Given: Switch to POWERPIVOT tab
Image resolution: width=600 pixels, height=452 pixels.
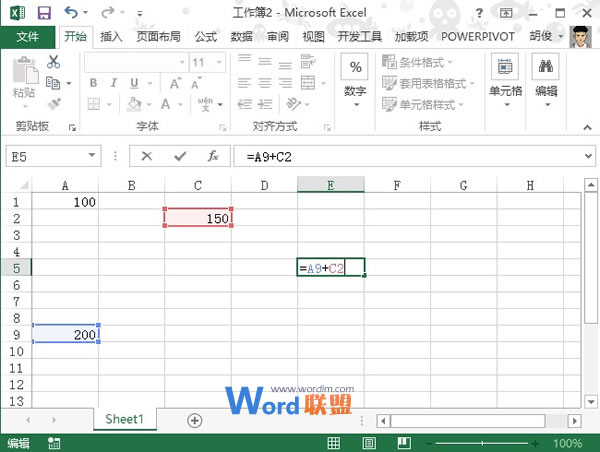Looking at the screenshot, I should [478, 37].
